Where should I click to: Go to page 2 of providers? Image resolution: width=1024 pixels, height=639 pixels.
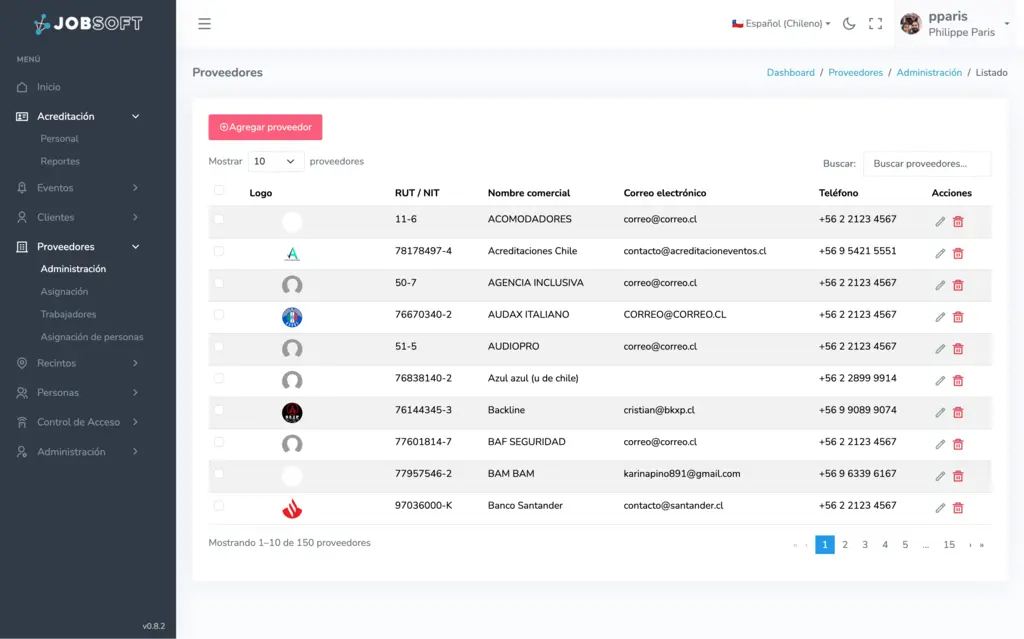845,545
